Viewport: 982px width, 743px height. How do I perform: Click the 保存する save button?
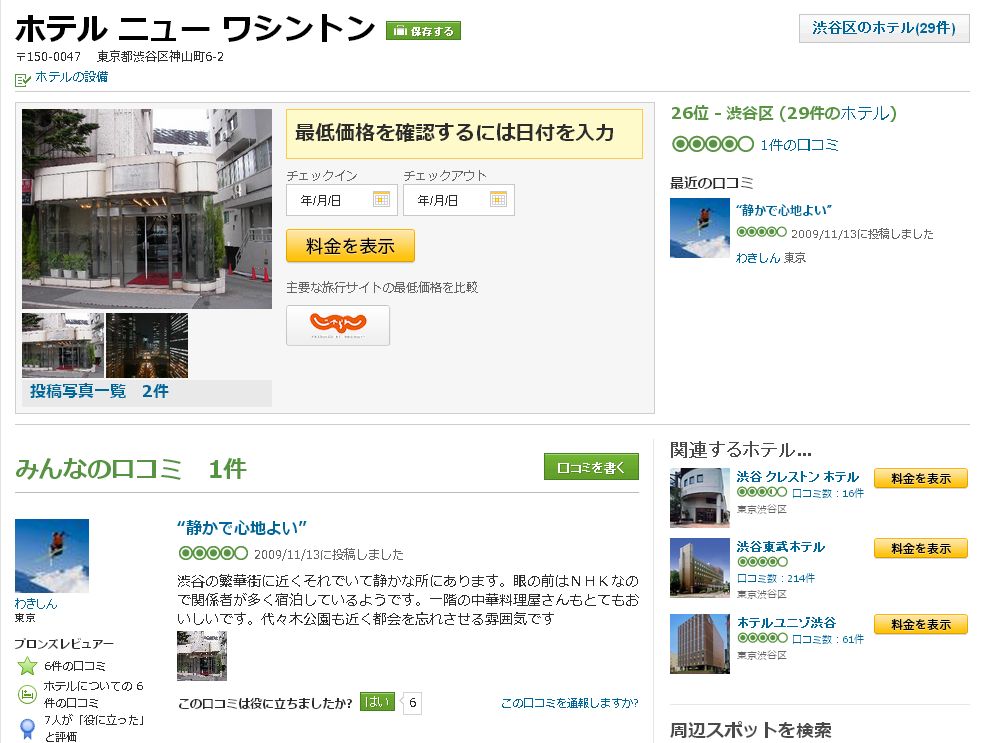point(423,31)
